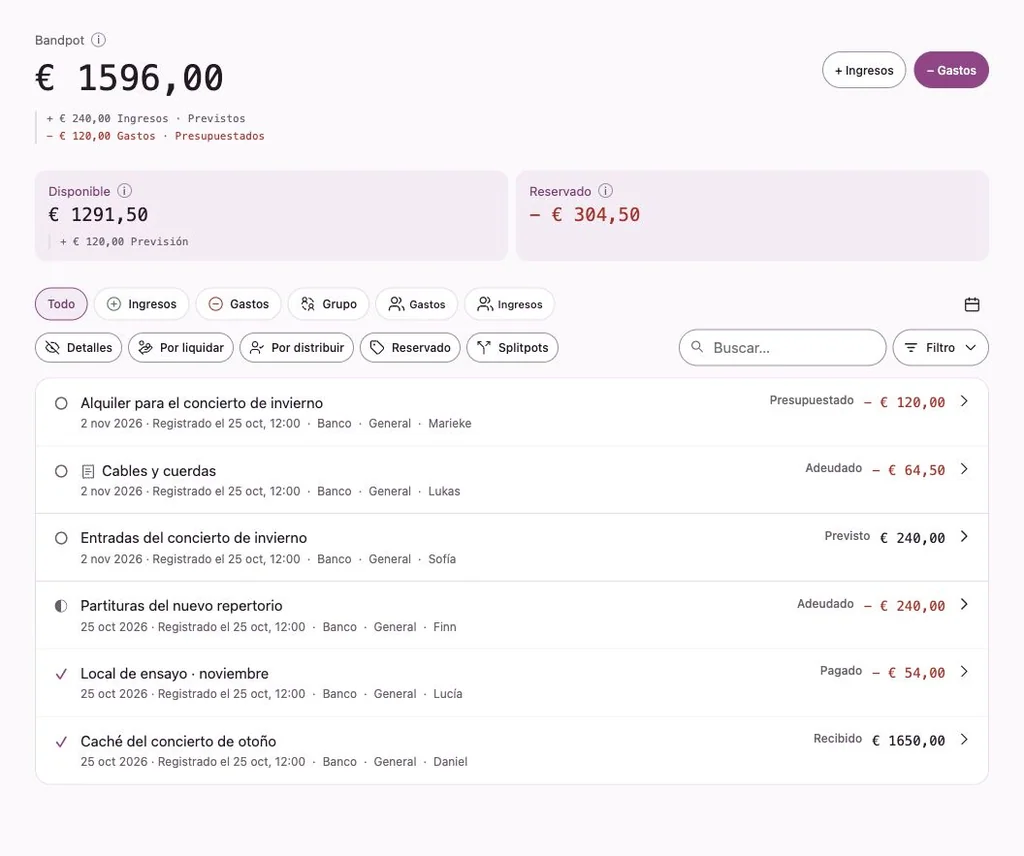Show info about Disponible balance
The height and width of the screenshot is (856, 1024).
pos(124,191)
